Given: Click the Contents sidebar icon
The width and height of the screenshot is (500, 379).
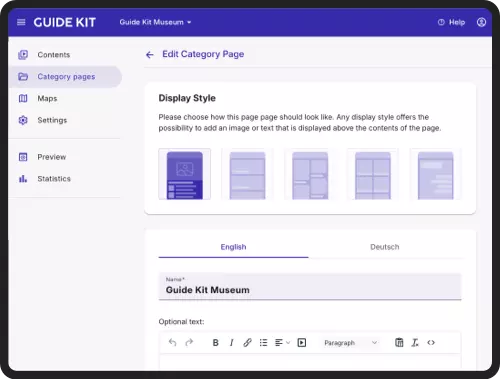Looking at the screenshot, I should 23,55.
